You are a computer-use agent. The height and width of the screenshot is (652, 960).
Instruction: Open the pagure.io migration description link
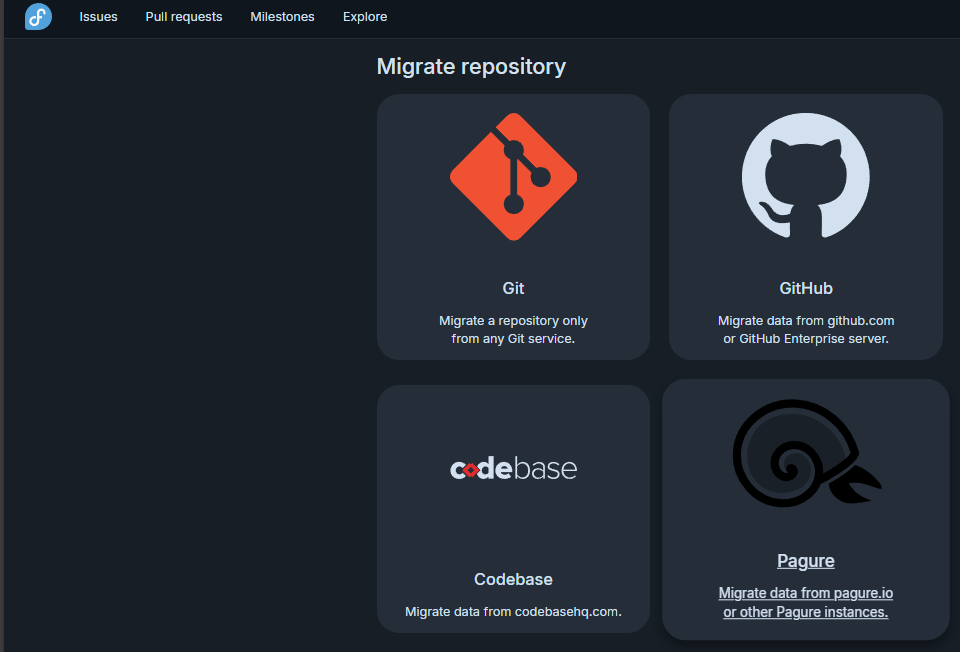(x=805, y=602)
